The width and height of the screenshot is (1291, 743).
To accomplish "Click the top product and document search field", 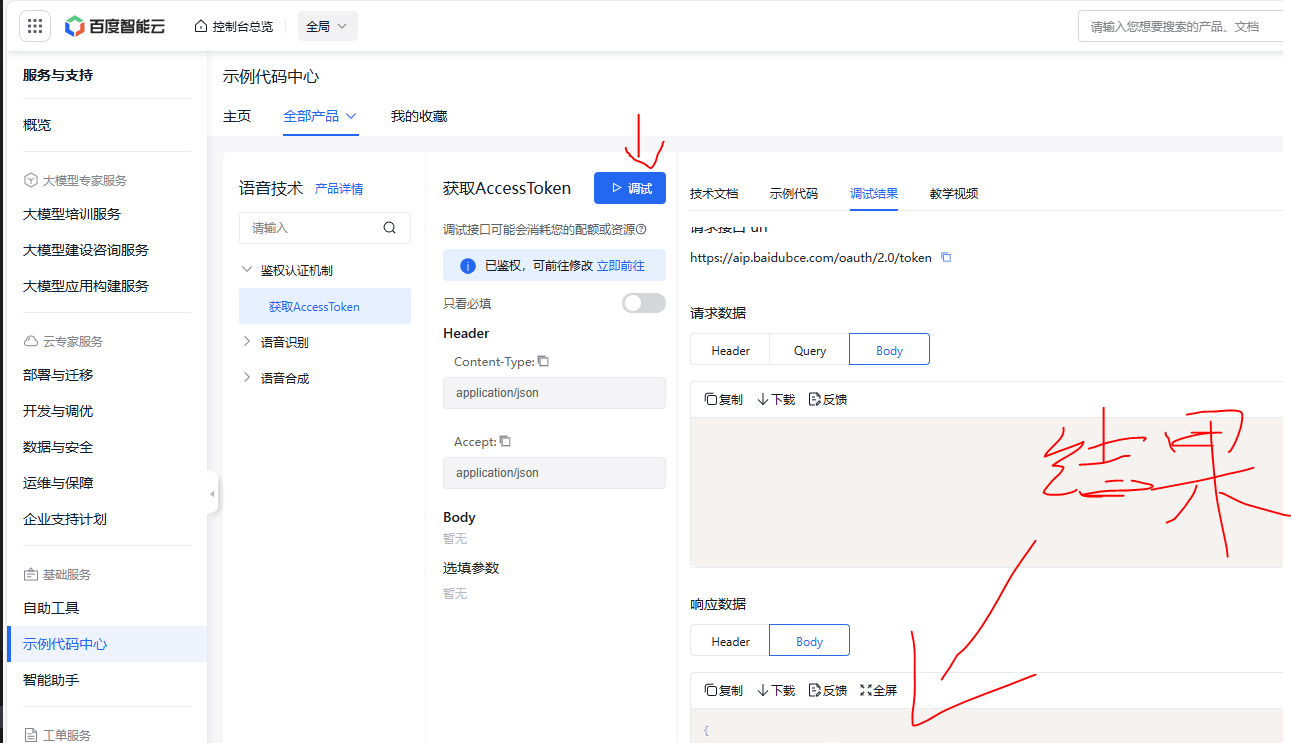I will tap(1180, 27).
